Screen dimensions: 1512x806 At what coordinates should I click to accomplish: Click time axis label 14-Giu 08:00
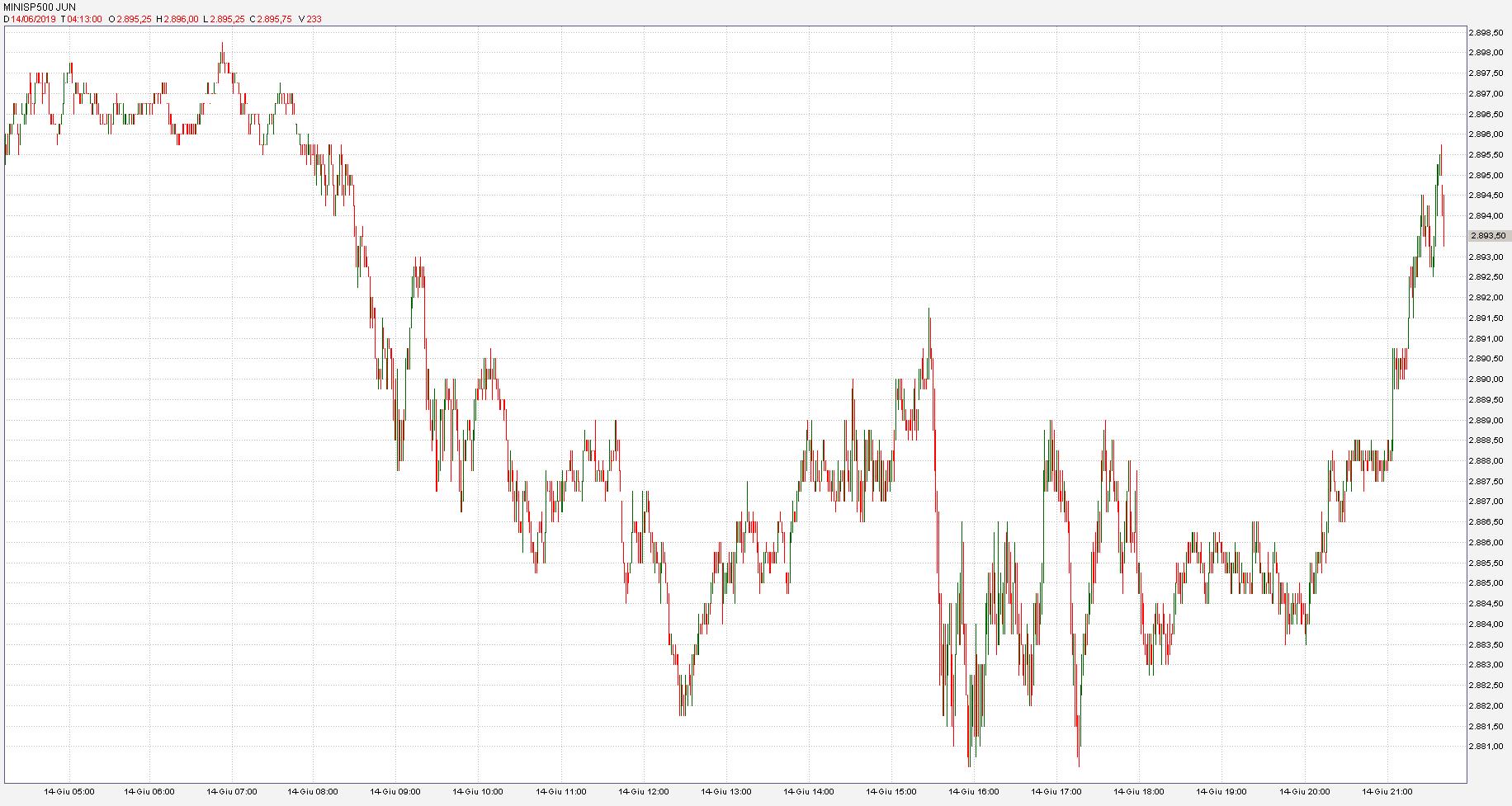(x=313, y=792)
